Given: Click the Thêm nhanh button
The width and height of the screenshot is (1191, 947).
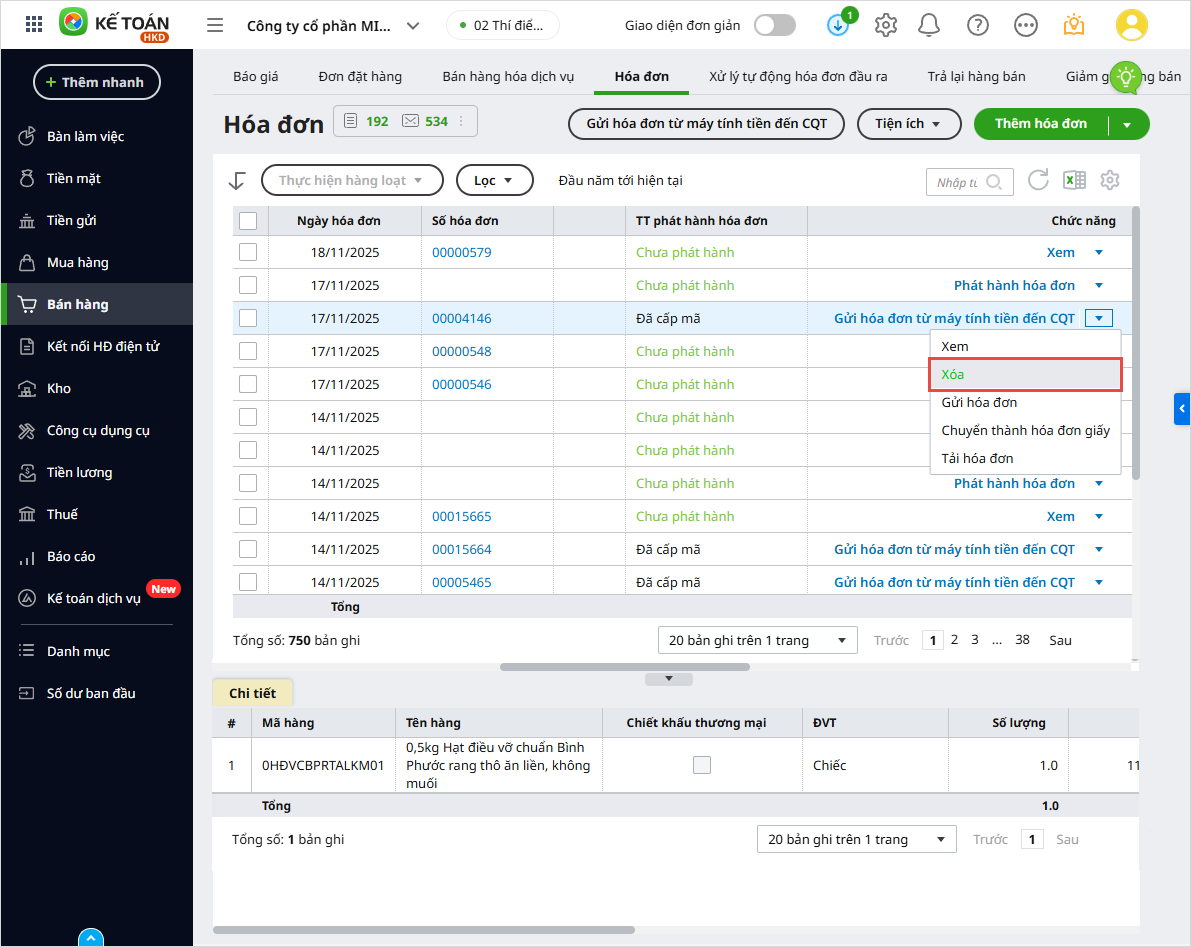Looking at the screenshot, I should click(97, 82).
